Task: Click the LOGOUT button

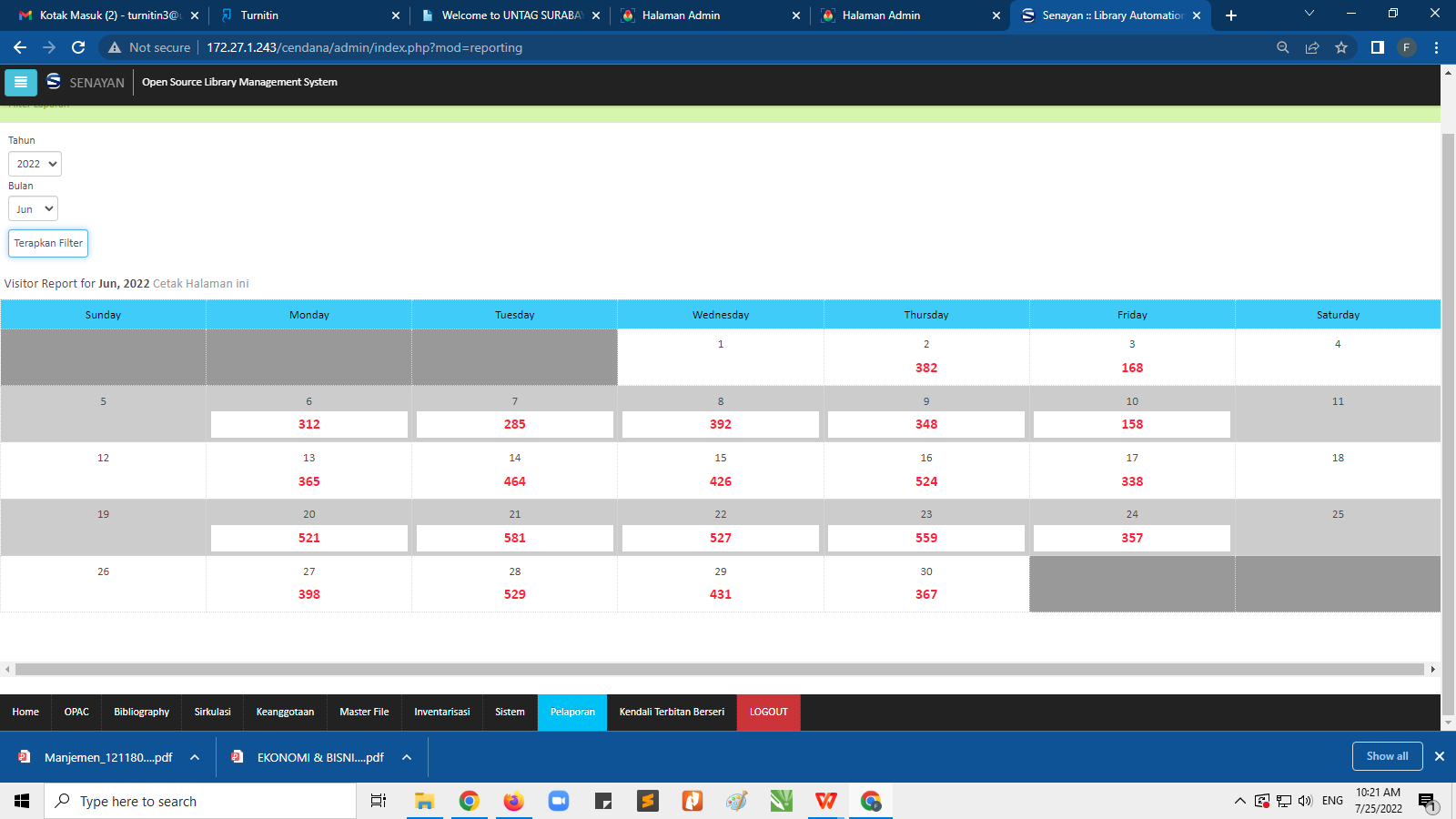Action: tap(769, 712)
